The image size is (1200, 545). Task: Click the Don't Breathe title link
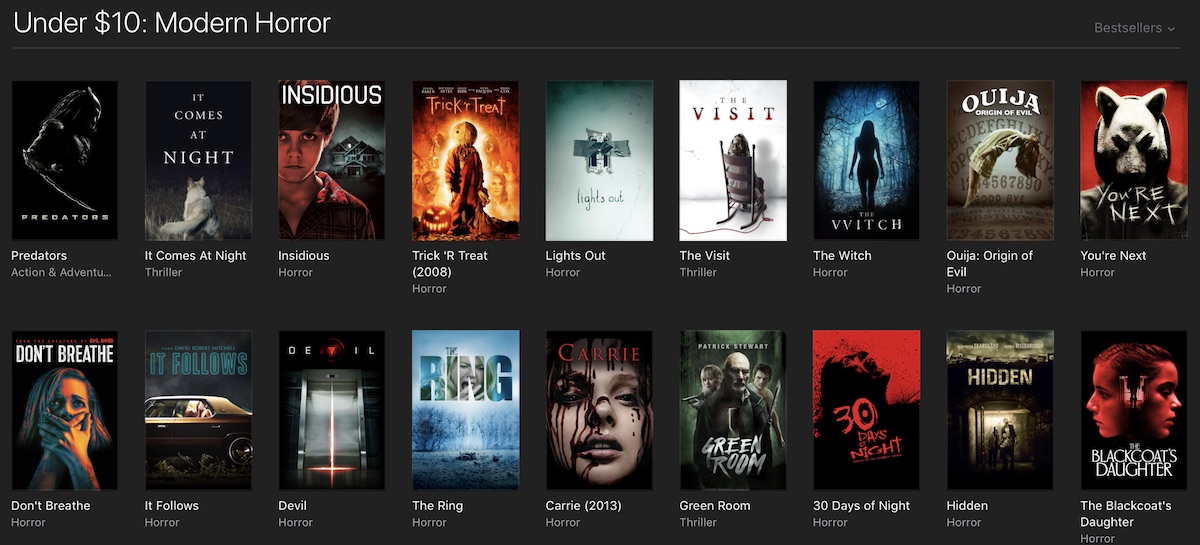[51, 506]
